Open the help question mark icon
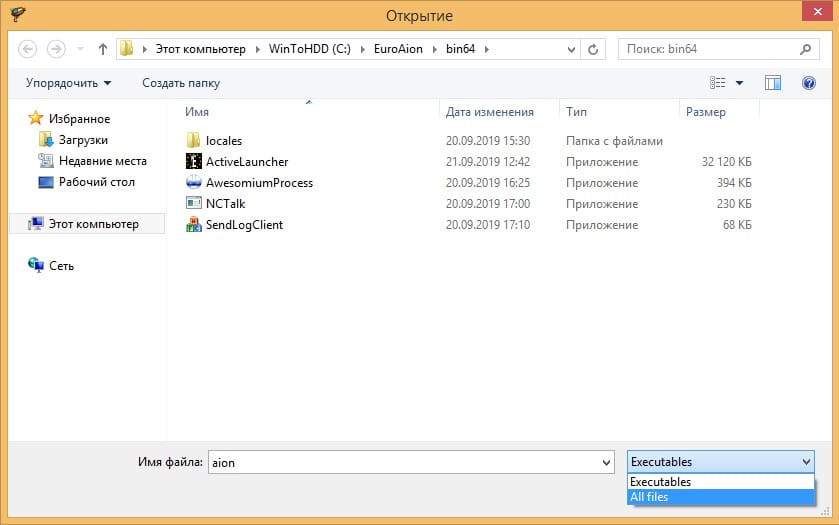The height and width of the screenshot is (525, 839). tap(809, 83)
